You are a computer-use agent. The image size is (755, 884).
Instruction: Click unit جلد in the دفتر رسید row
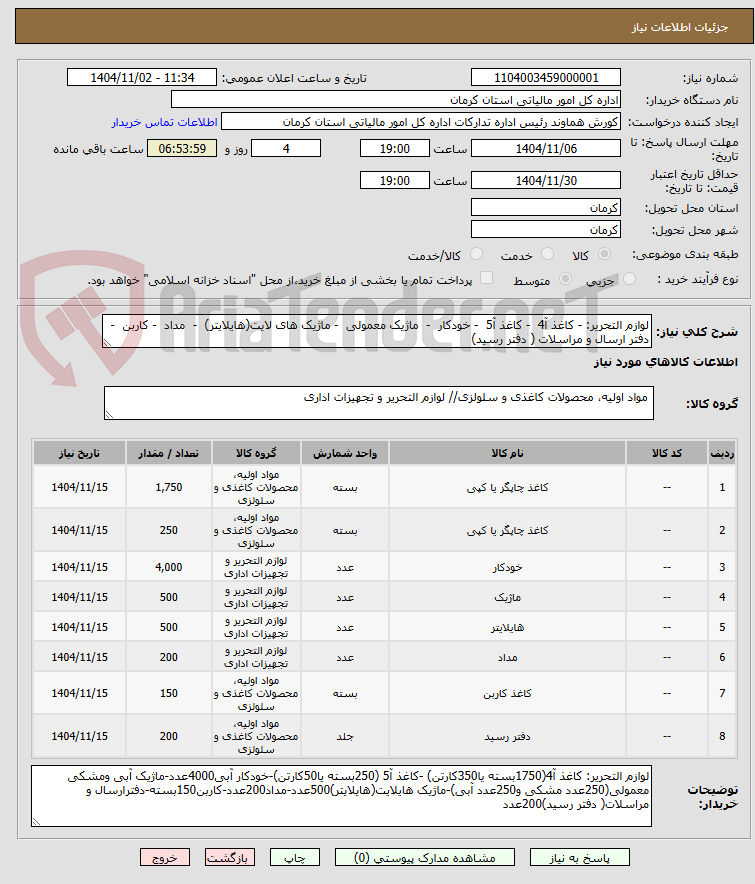345,736
